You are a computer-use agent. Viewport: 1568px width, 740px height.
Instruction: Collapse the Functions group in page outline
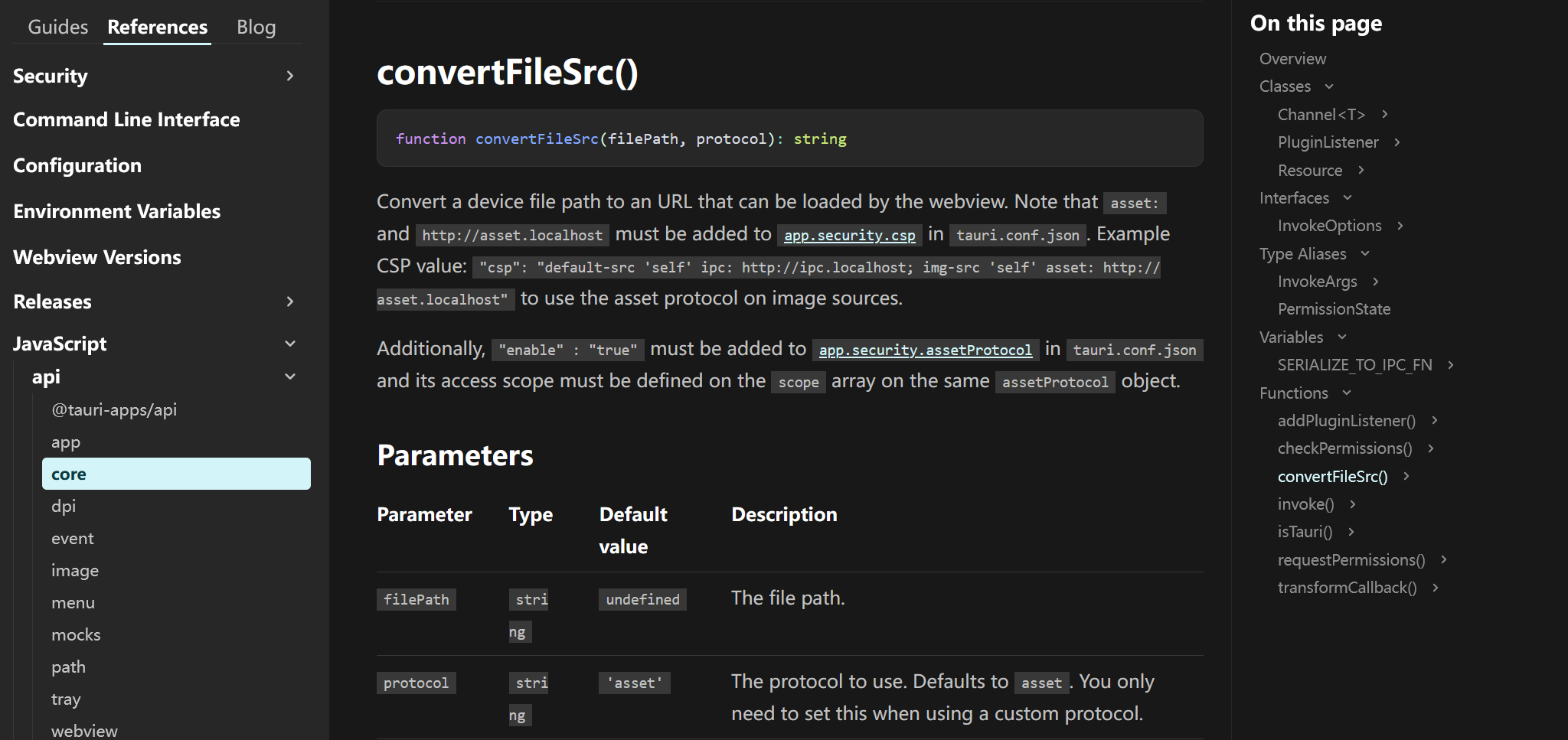(x=1347, y=393)
